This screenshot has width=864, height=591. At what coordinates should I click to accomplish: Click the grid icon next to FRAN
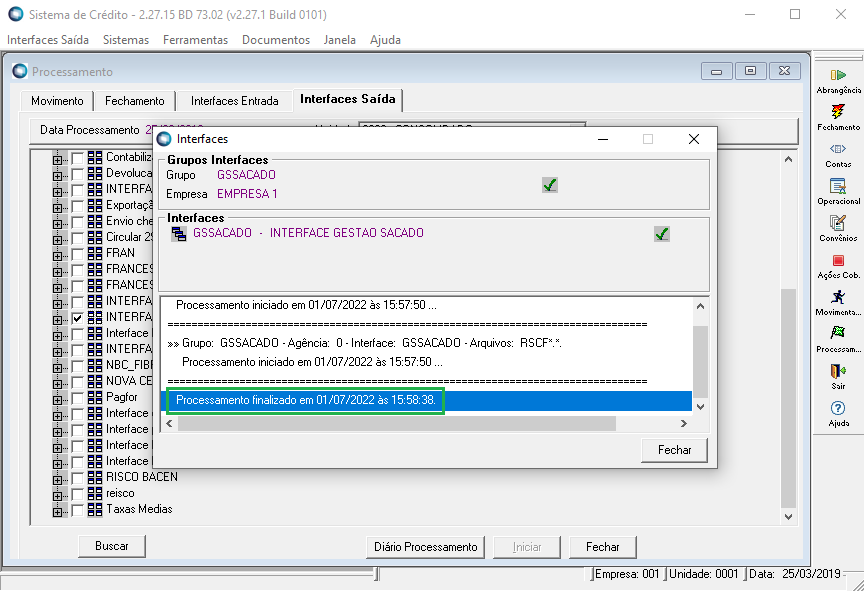point(95,253)
